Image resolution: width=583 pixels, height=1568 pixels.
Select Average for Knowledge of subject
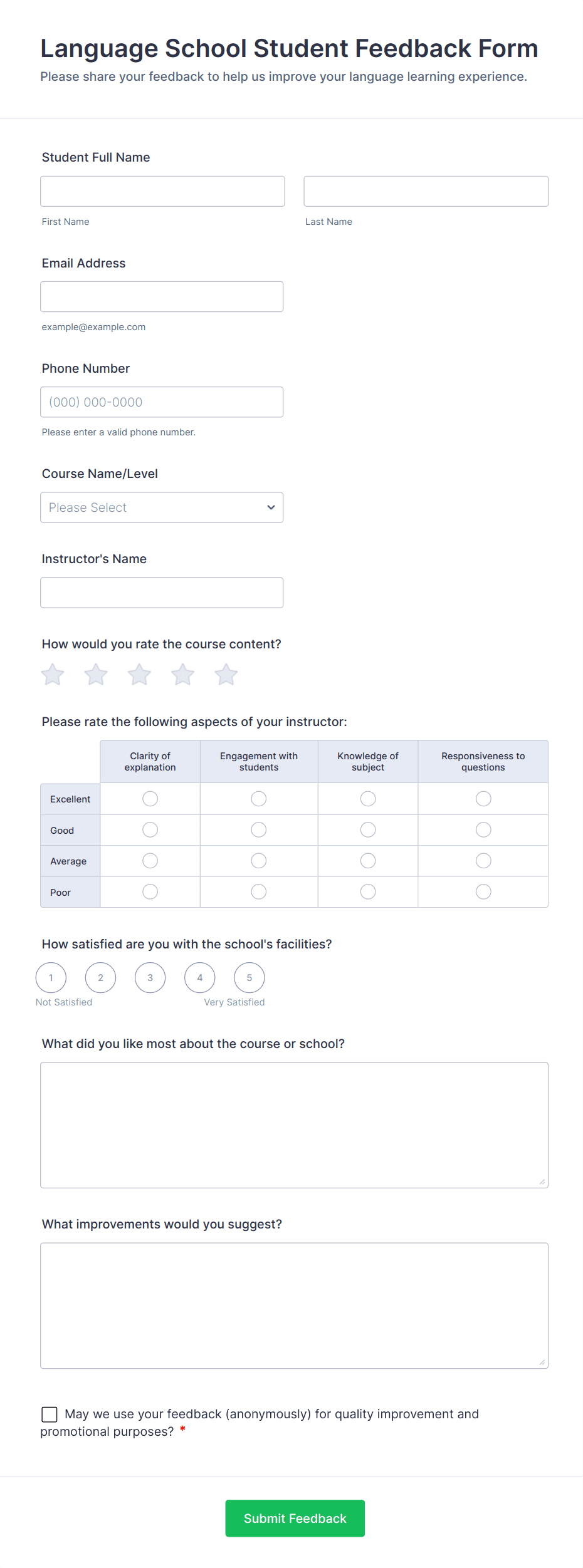tap(367, 860)
